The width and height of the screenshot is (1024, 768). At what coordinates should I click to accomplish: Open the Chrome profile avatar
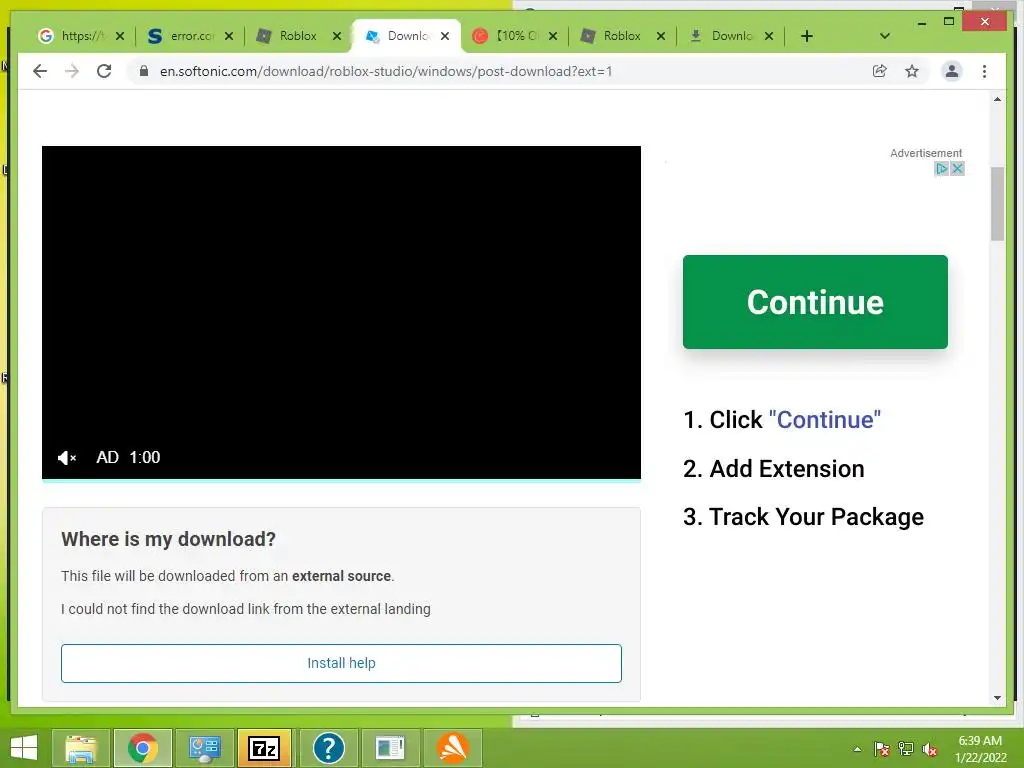coord(952,71)
